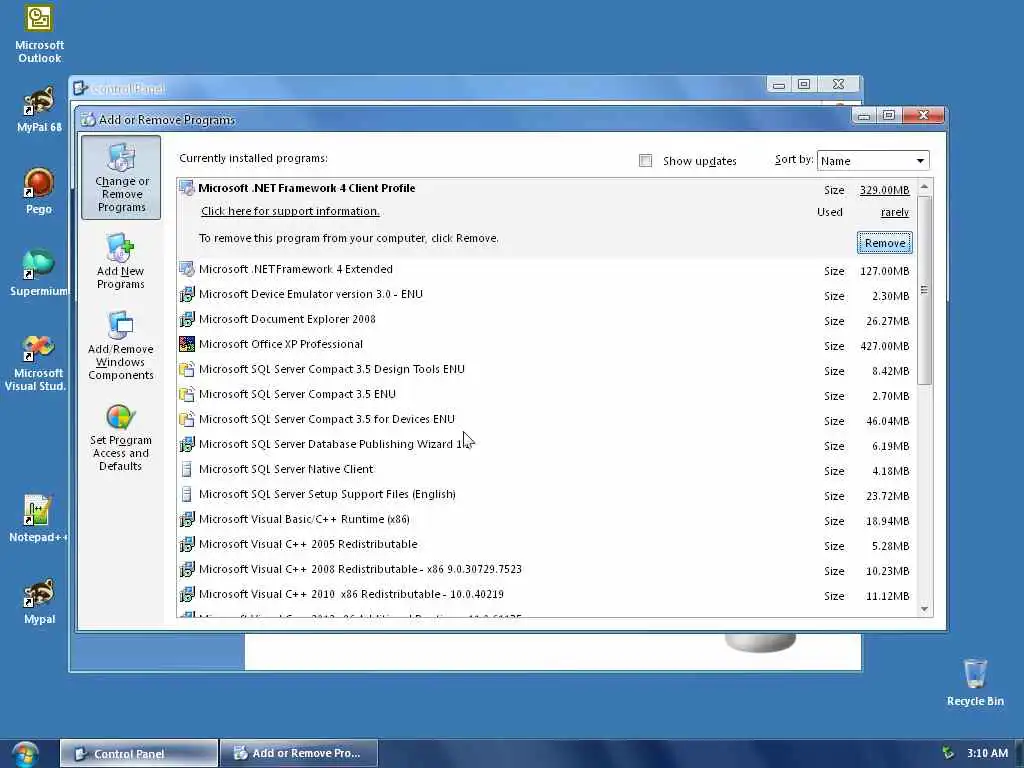
Task: Click Microsoft Device Emulator entry icon
Action: pyautogui.click(x=187, y=295)
